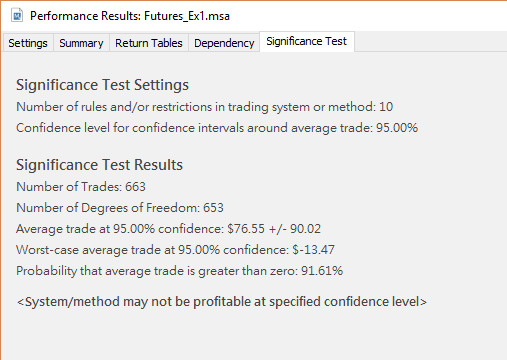Click the probability 91.61% line
The width and height of the screenshot is (507, 360).
[179, 271]
